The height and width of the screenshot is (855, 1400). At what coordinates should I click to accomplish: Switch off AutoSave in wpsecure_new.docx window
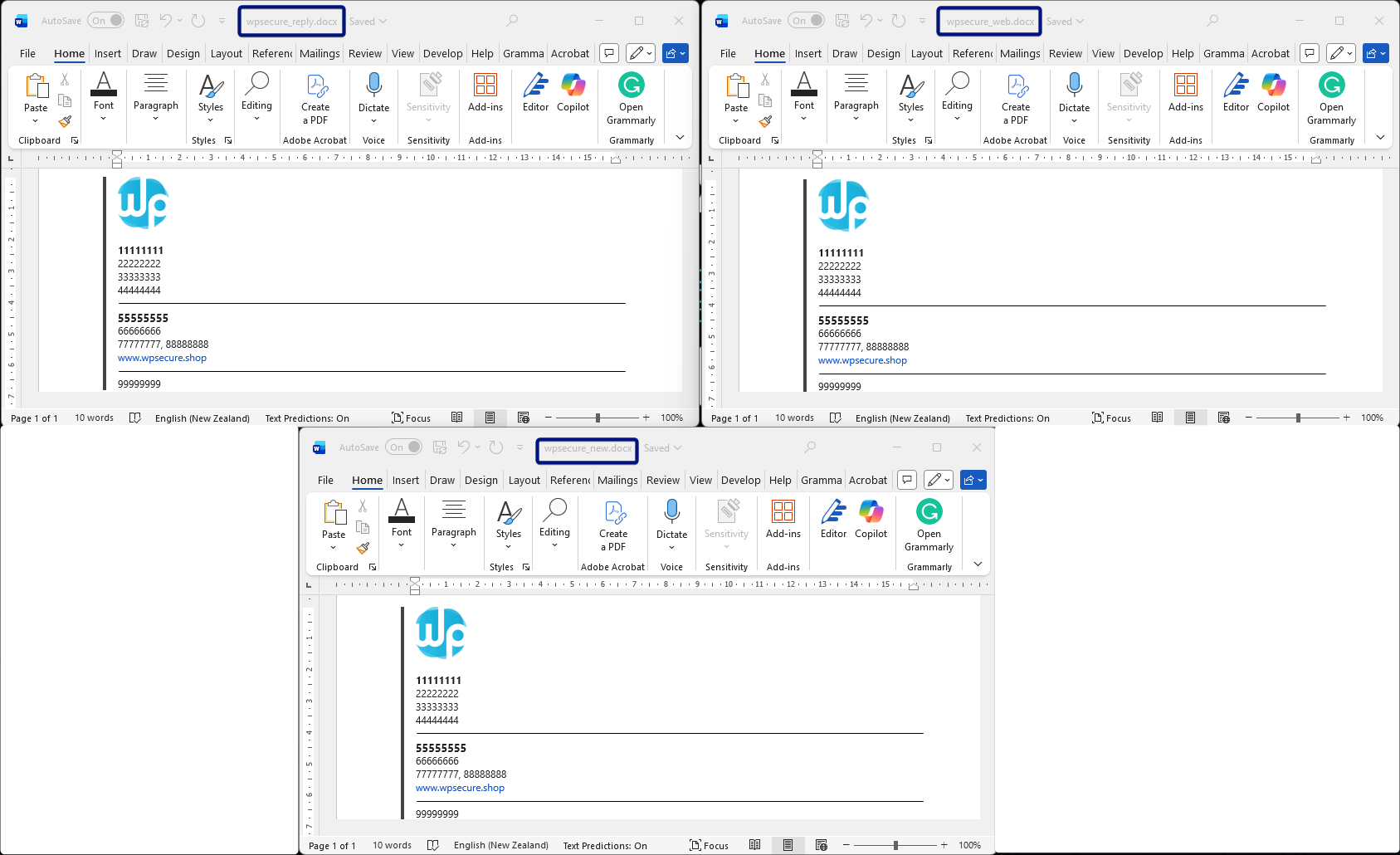point(403,447)
